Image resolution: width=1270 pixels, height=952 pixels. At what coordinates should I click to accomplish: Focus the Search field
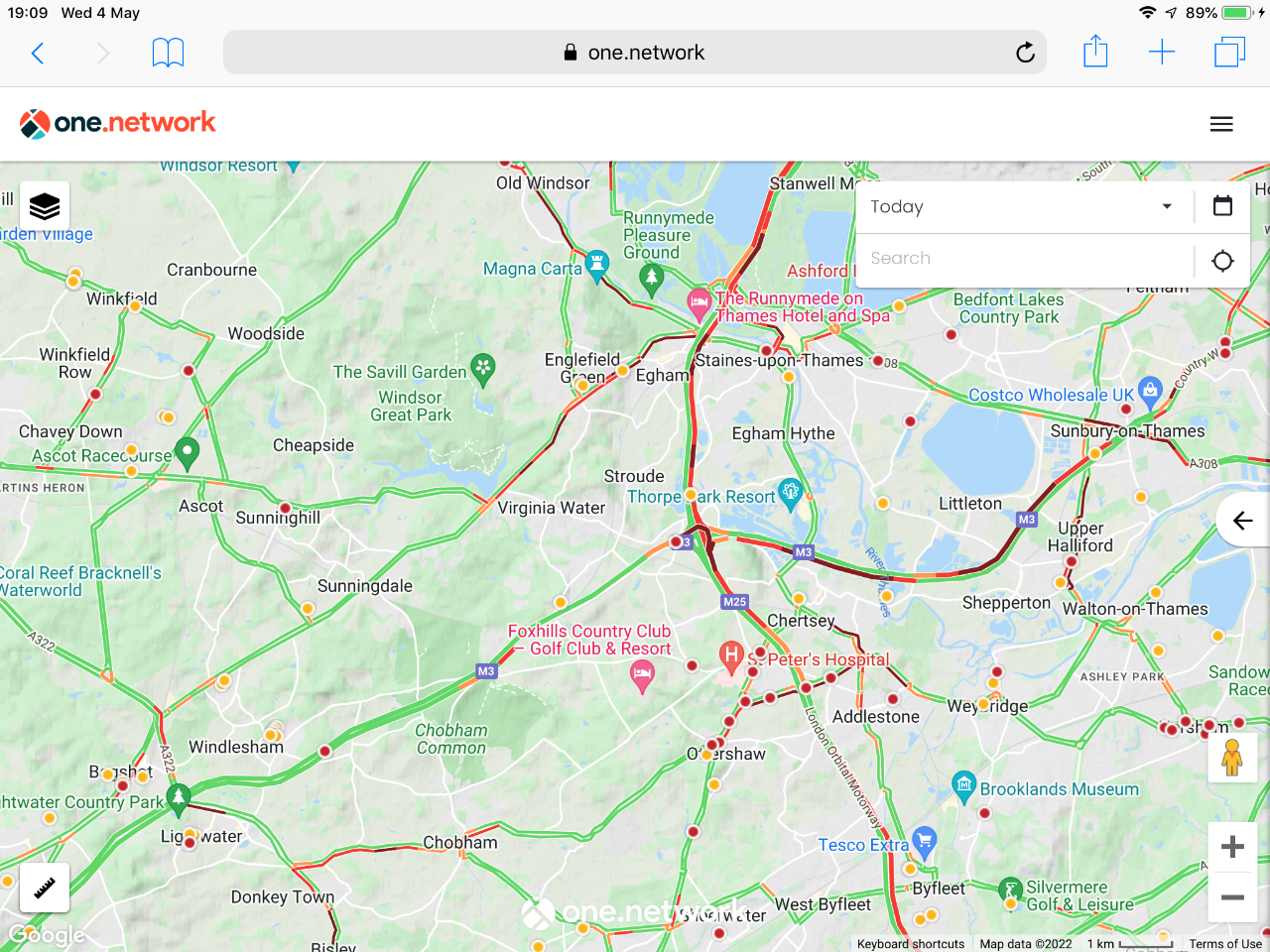tap(1024, 259)
